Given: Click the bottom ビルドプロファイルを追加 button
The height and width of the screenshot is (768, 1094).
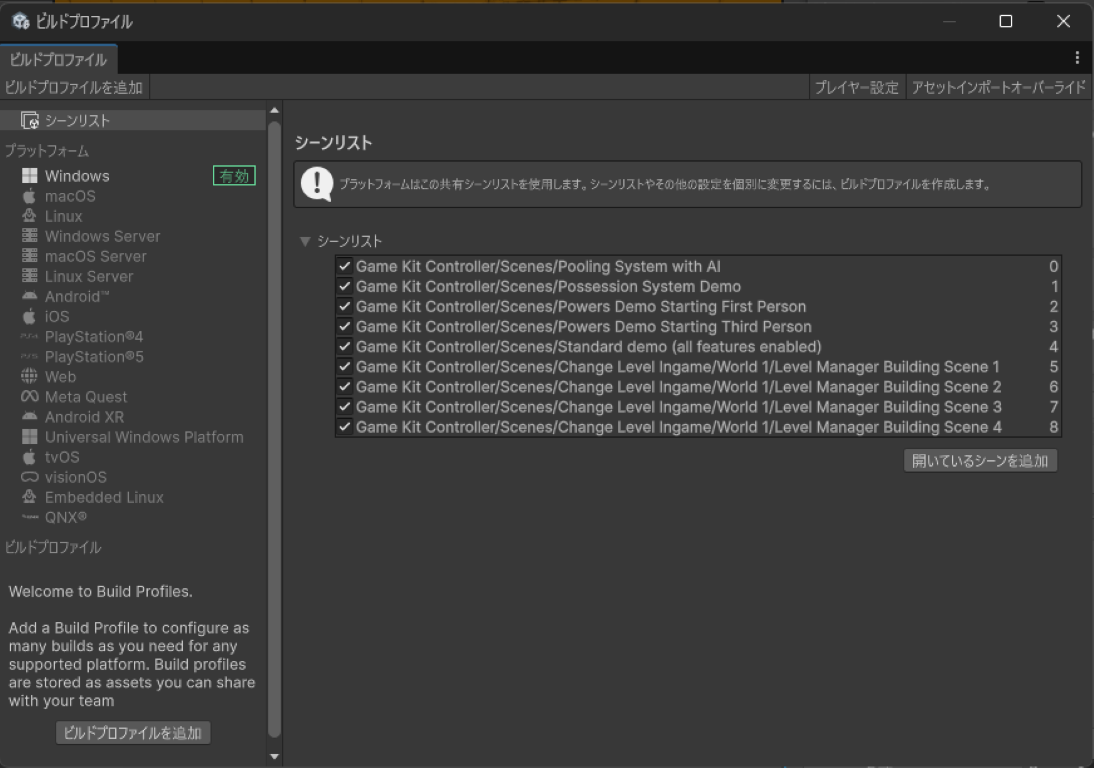Looking at the screenshot, I should [133, 733].
